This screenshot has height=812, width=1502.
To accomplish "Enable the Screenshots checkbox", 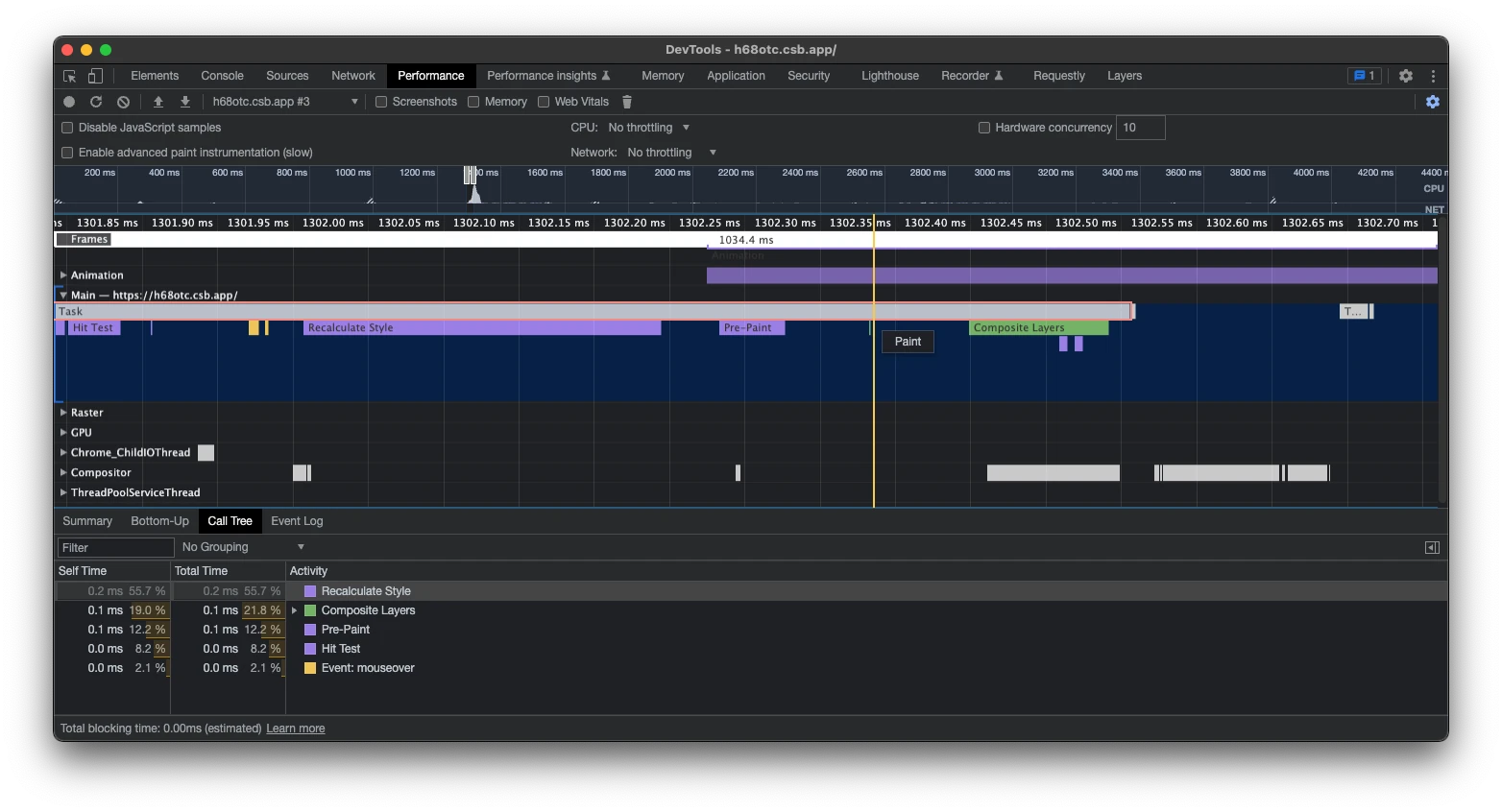I will [381, 102].
